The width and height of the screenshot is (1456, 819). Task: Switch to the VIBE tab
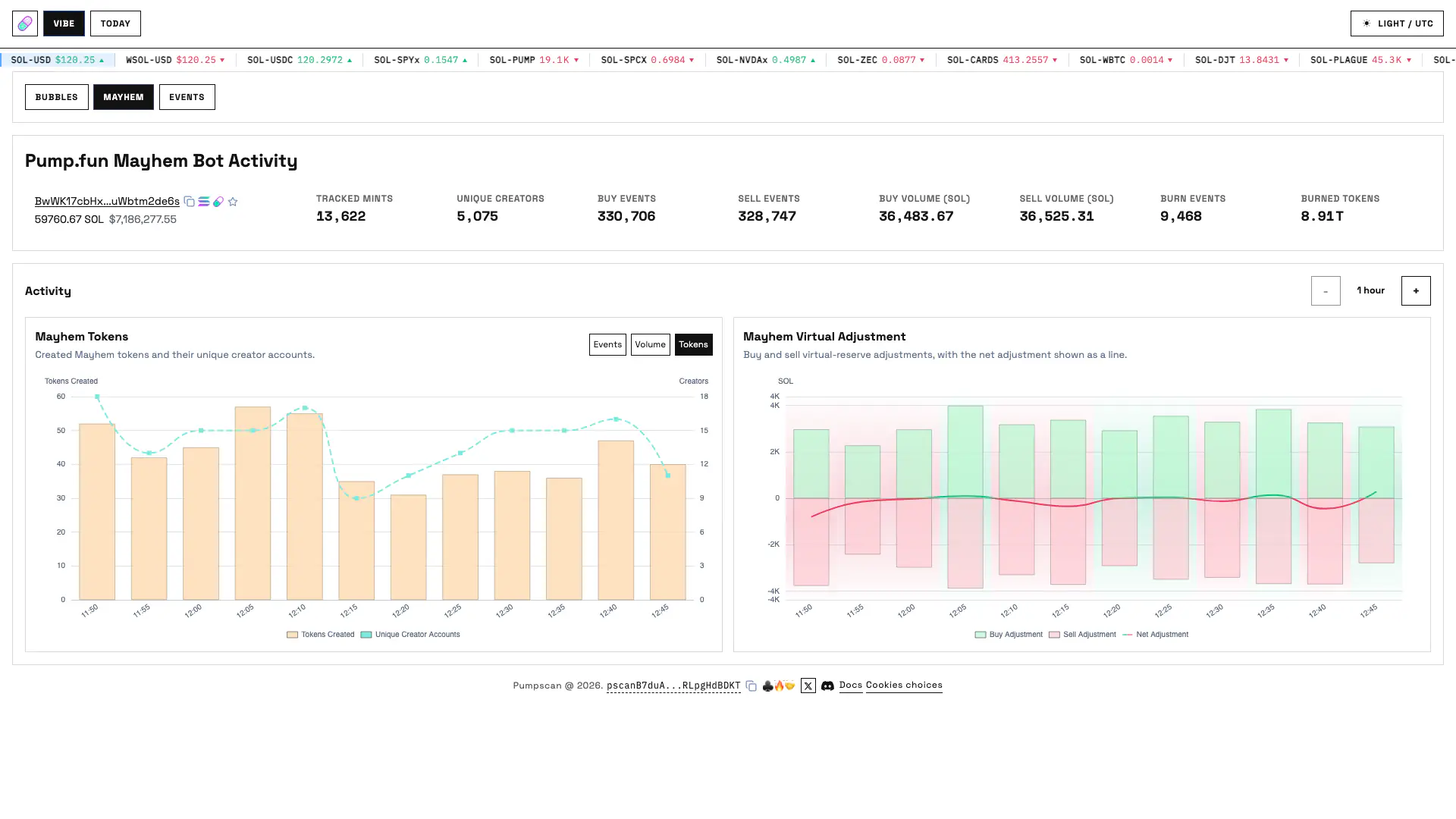pyautogui.click(x=64, y=24)
